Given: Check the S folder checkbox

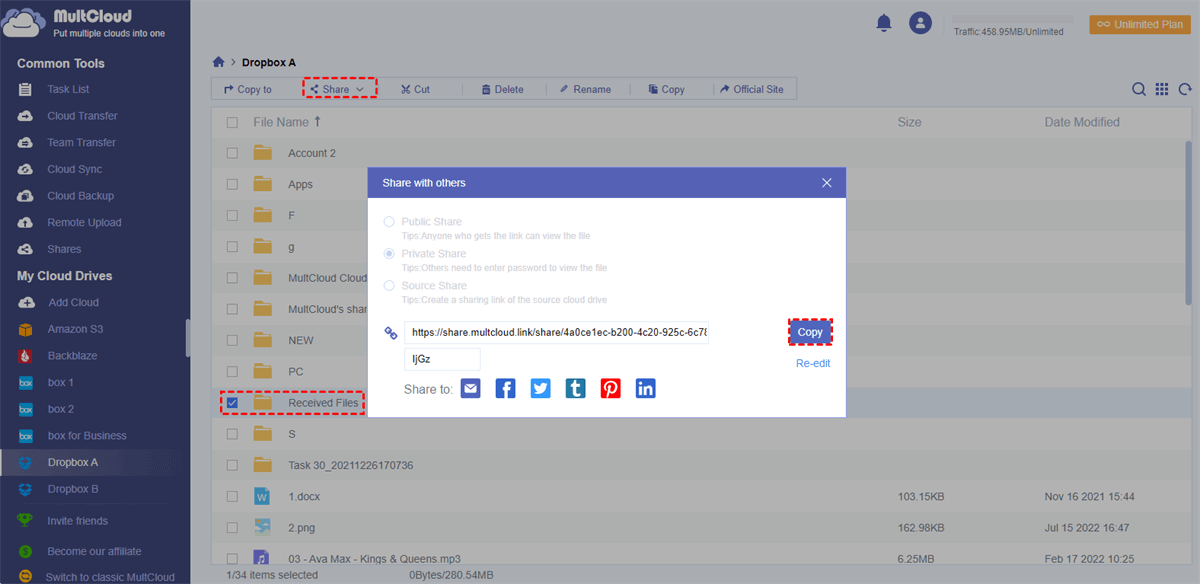Looking at the screenshot, I should coord(232,434).
